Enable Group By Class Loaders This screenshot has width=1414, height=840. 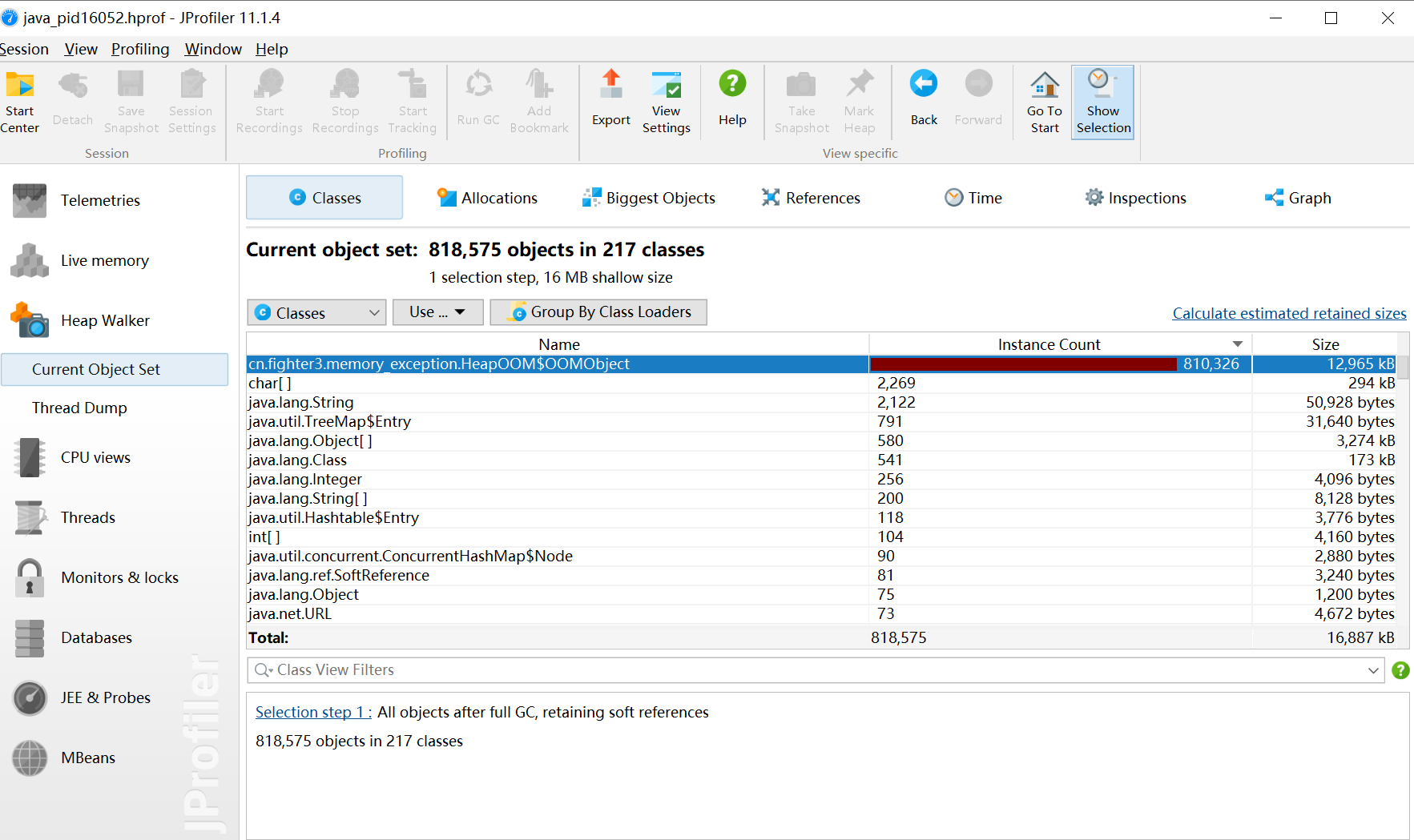(x=598, y=312)
